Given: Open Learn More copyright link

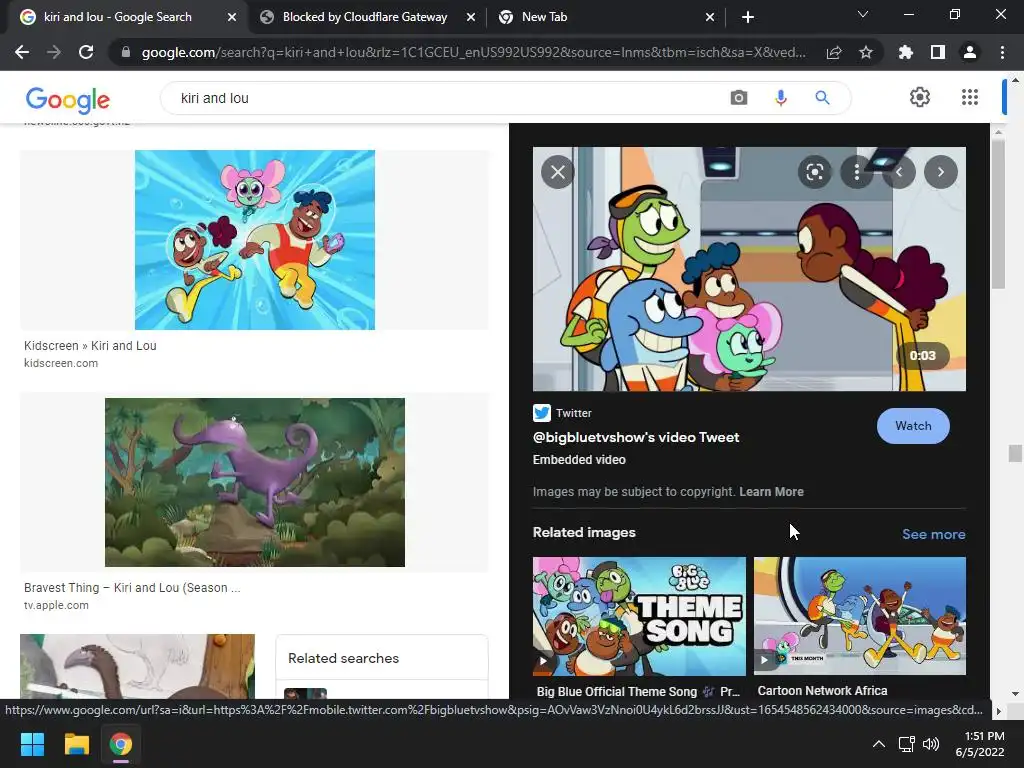Looking at the screenshot, I should point(771,492).
